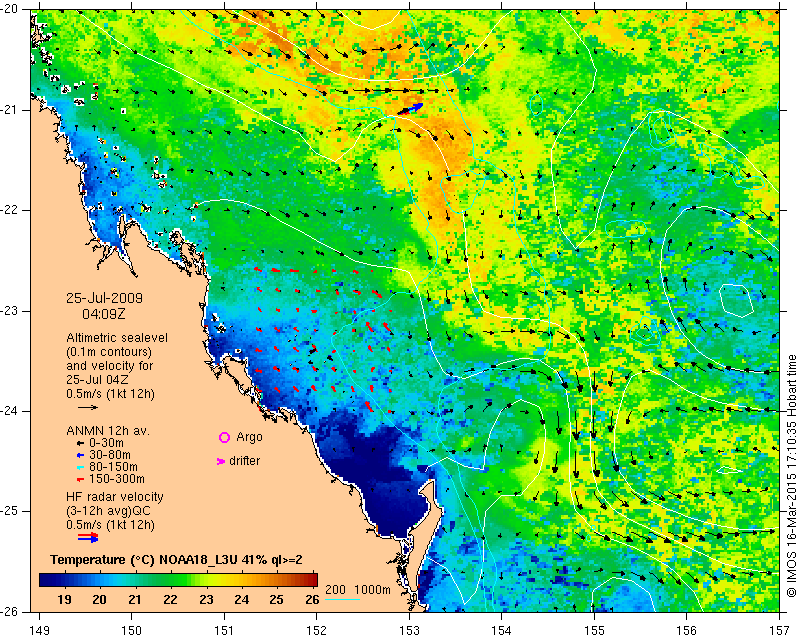
Task: Click the '26' colorbar tick label
Action: pyautogui.click(x=312, y=599)
